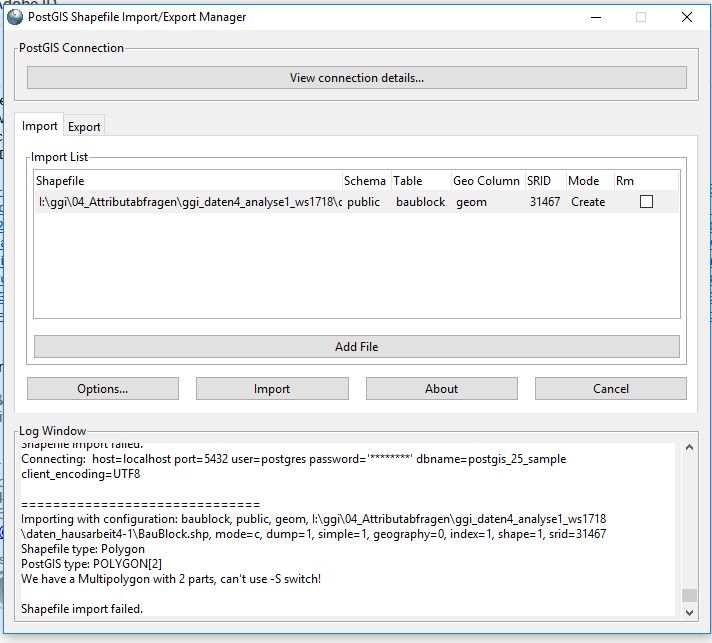712x643 pixels.
Task: Click Add File button
Action: [x=356, y=346]
